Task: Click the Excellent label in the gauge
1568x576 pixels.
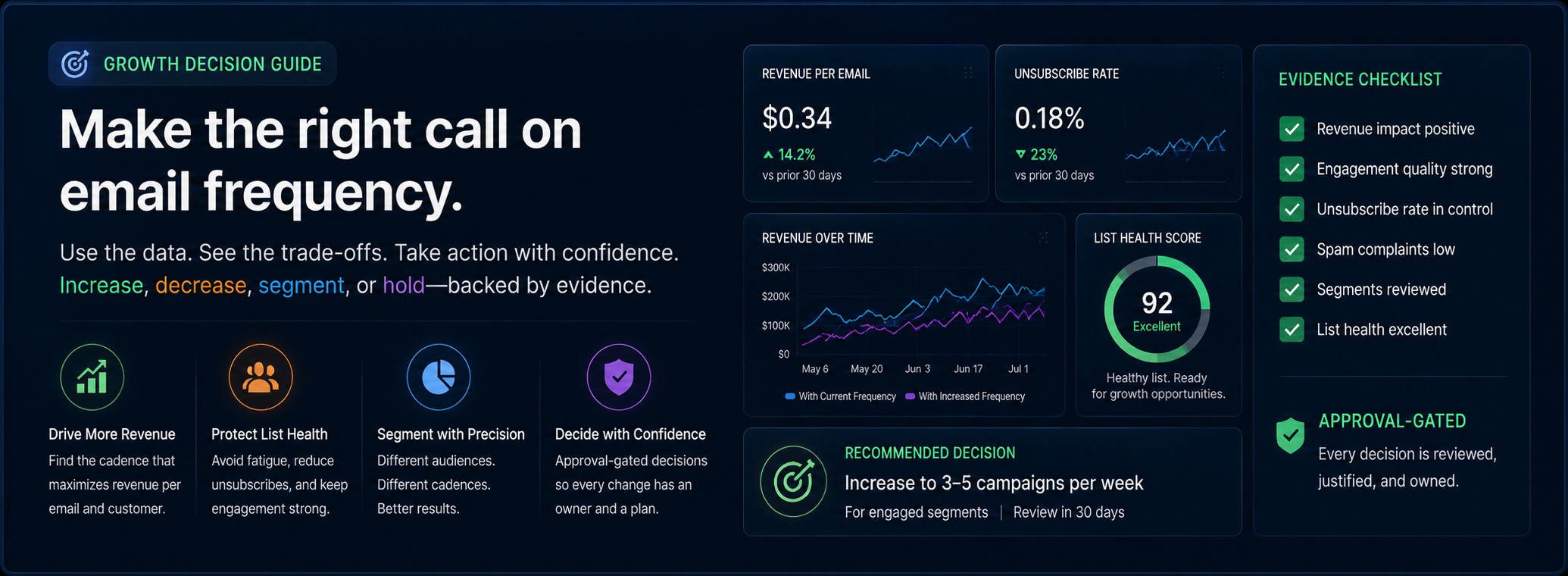Action: click(1157, 327)
